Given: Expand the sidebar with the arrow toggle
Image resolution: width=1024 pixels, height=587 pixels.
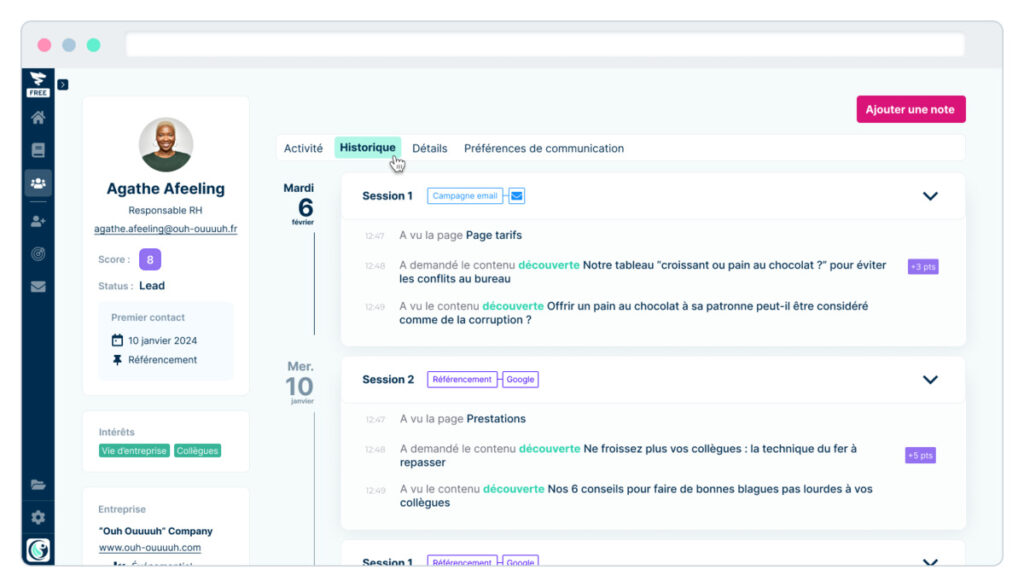Looking at the screenshot, I should point(62,85).
